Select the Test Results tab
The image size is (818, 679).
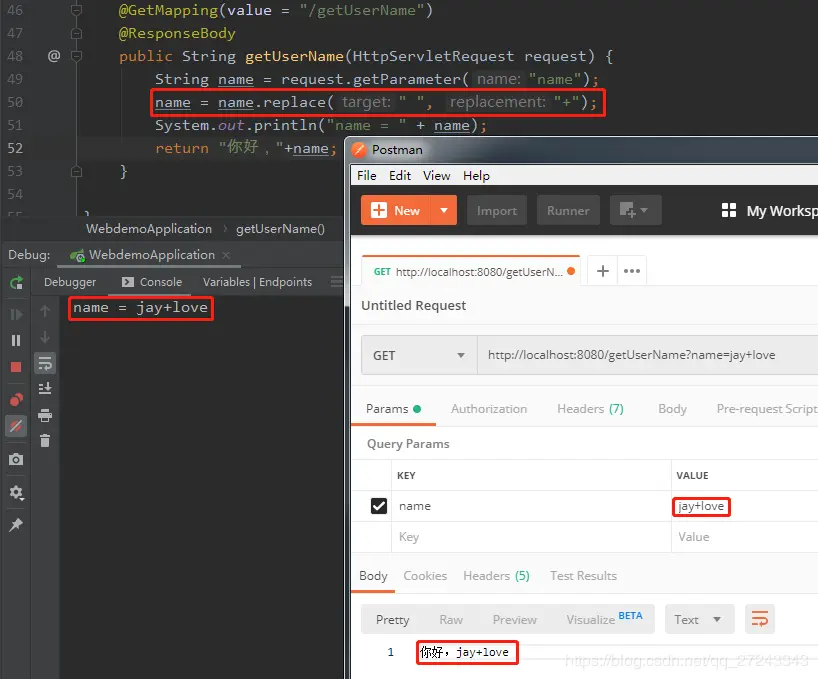tap(583, 576)
